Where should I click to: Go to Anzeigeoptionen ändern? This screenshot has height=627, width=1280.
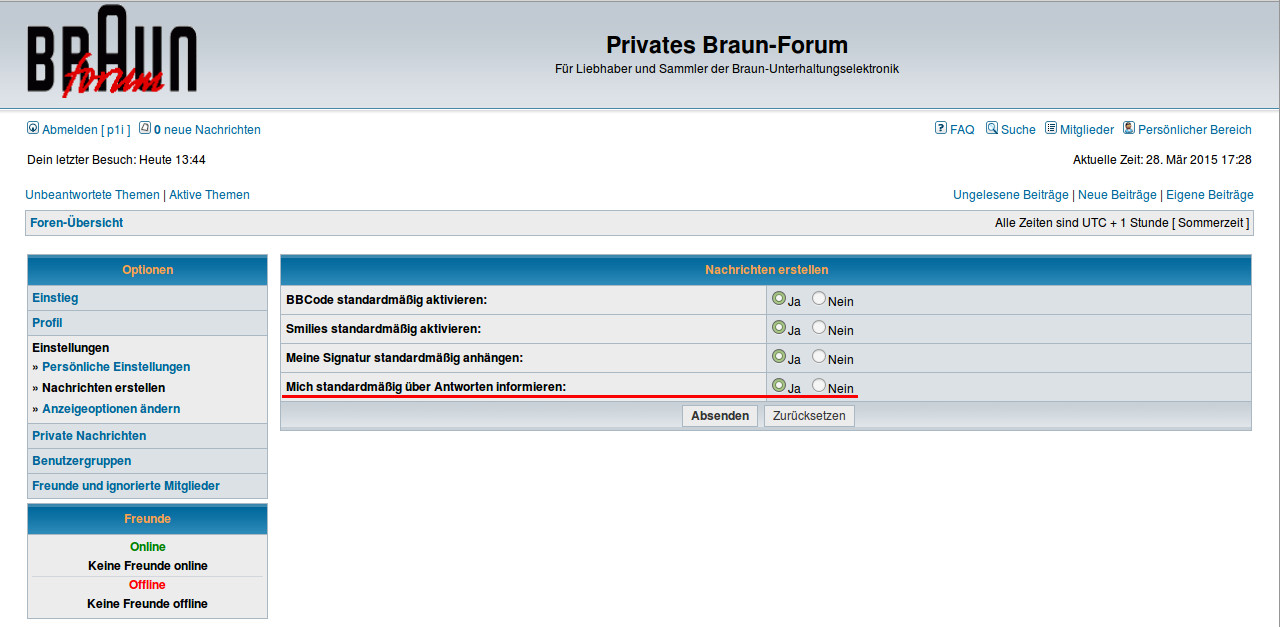click(x=111, y=409)
